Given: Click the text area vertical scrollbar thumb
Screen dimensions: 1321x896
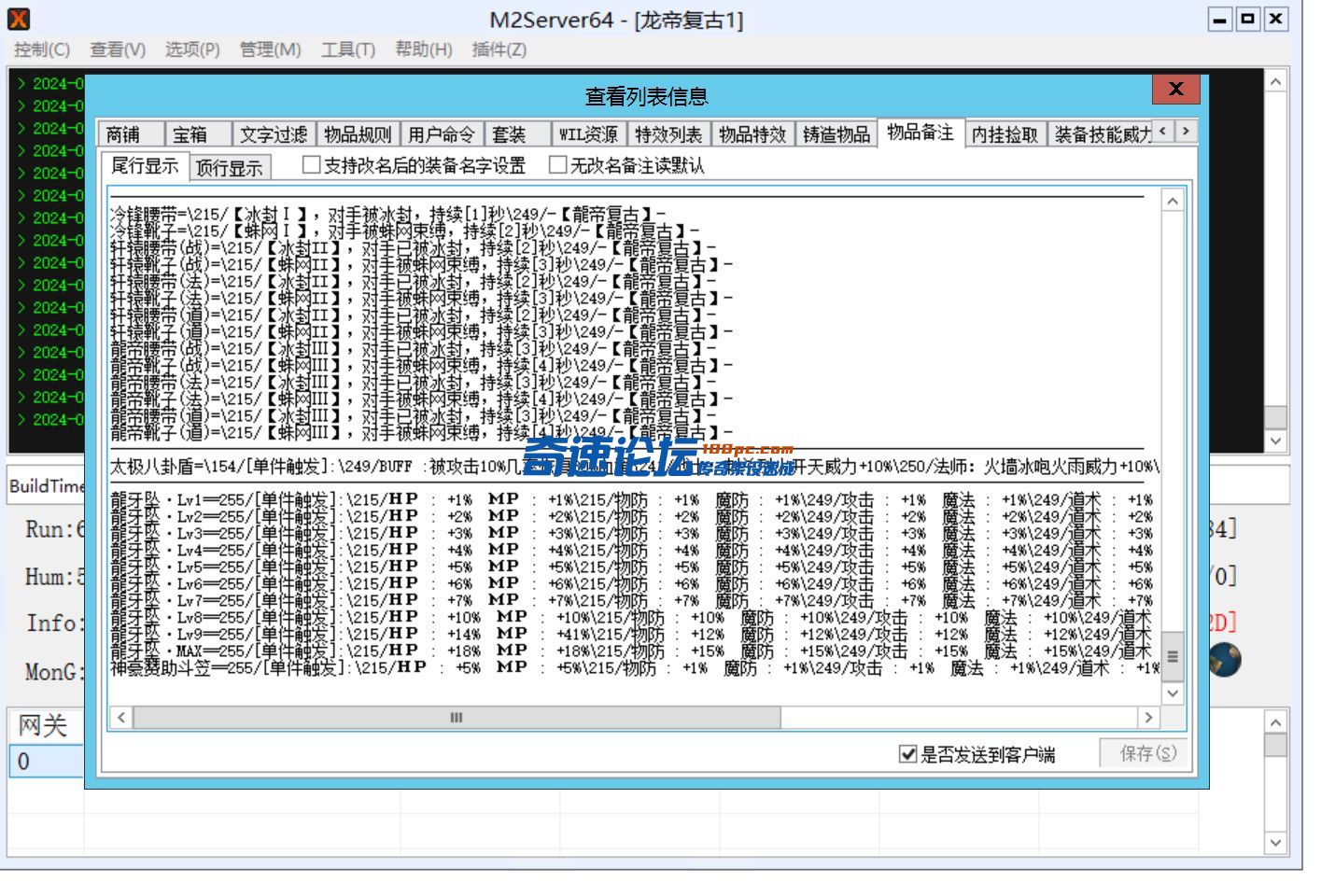Looking at the screenshot, I should tap(1173, 656).
